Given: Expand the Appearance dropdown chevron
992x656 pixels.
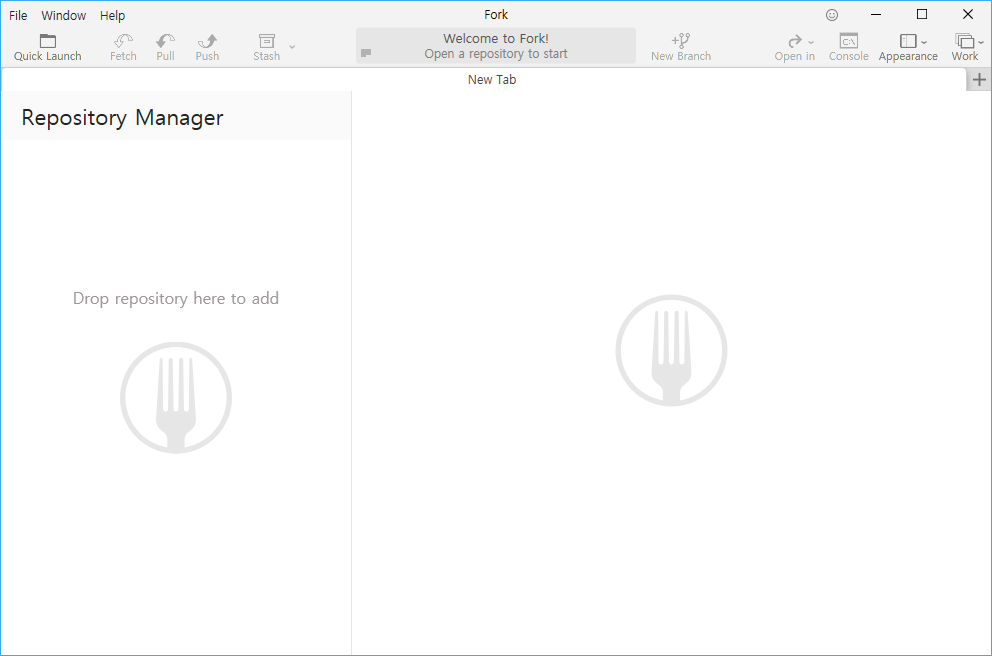Looking at the screenshot, I should tap(924, 42).
